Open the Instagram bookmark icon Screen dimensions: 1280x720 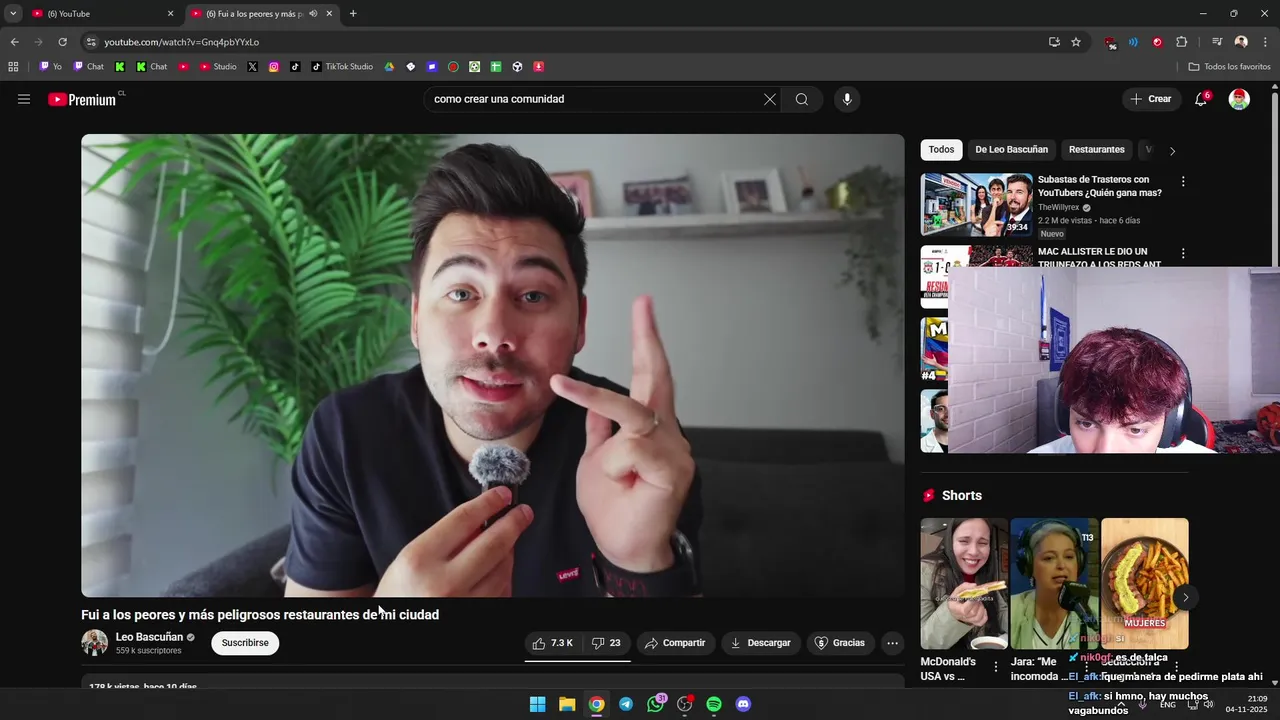(x=274, y=67)
